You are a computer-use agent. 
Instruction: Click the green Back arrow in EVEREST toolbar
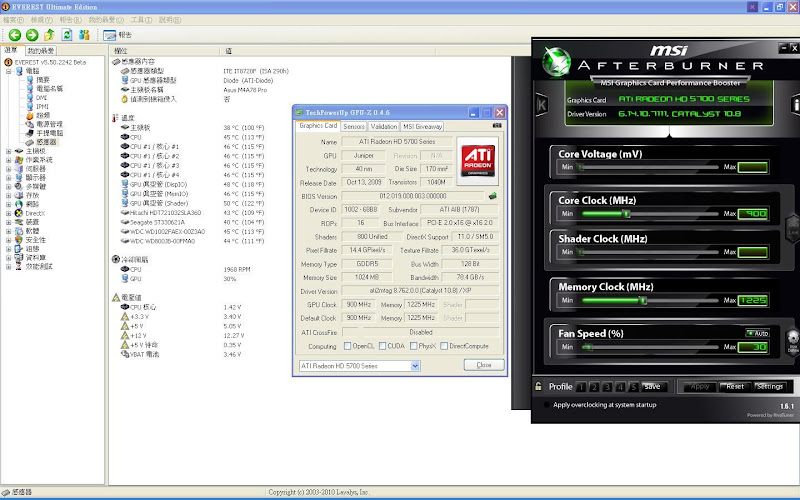point(15,35)
